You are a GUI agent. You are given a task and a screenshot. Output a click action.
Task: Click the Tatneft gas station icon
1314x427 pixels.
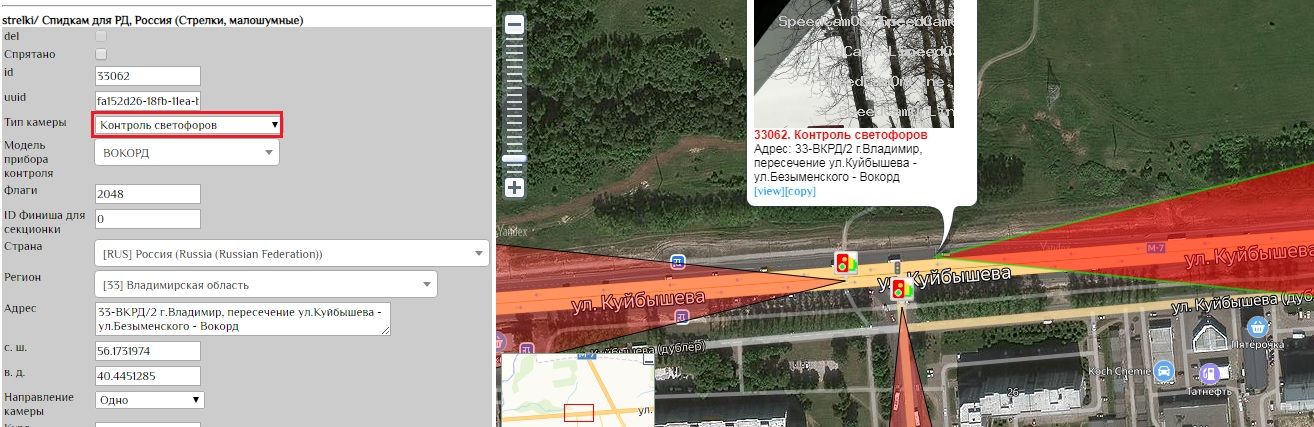pos(1208,372)
